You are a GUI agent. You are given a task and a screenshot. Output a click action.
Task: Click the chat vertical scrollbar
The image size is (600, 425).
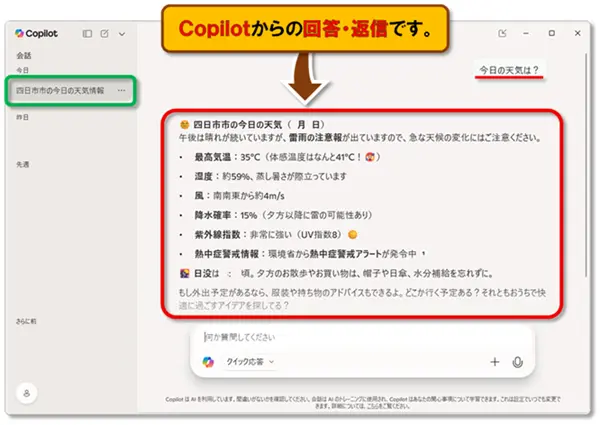[585, 164]
